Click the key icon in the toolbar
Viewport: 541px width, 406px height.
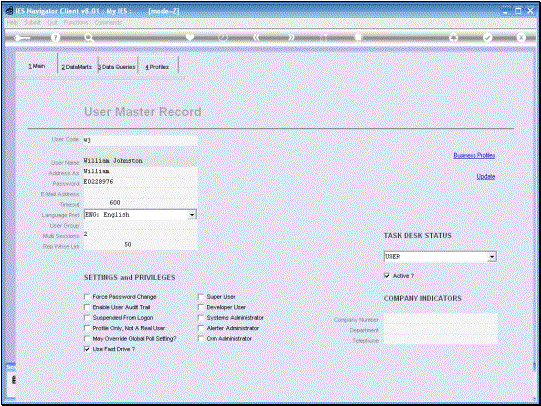(x=22, y=38)
